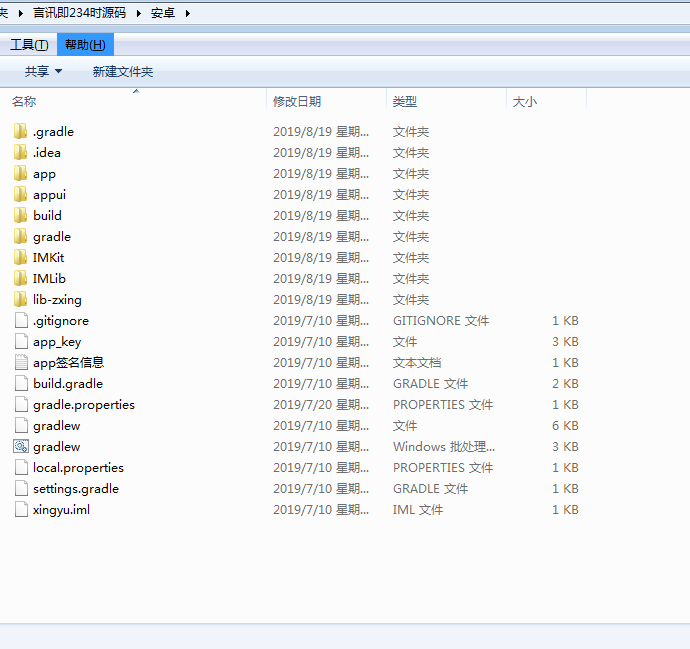Viewport: 690px width, 649px height.
Task: Click the 文本文档 type cell
Action: tap(417, 363)
